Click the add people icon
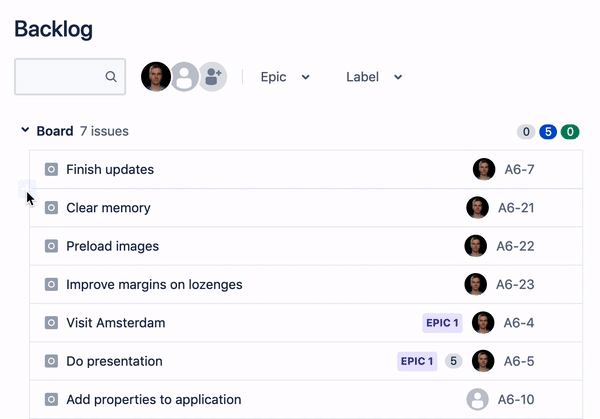The height and width of the screenshot is (419, 600). tap(213, 77)
